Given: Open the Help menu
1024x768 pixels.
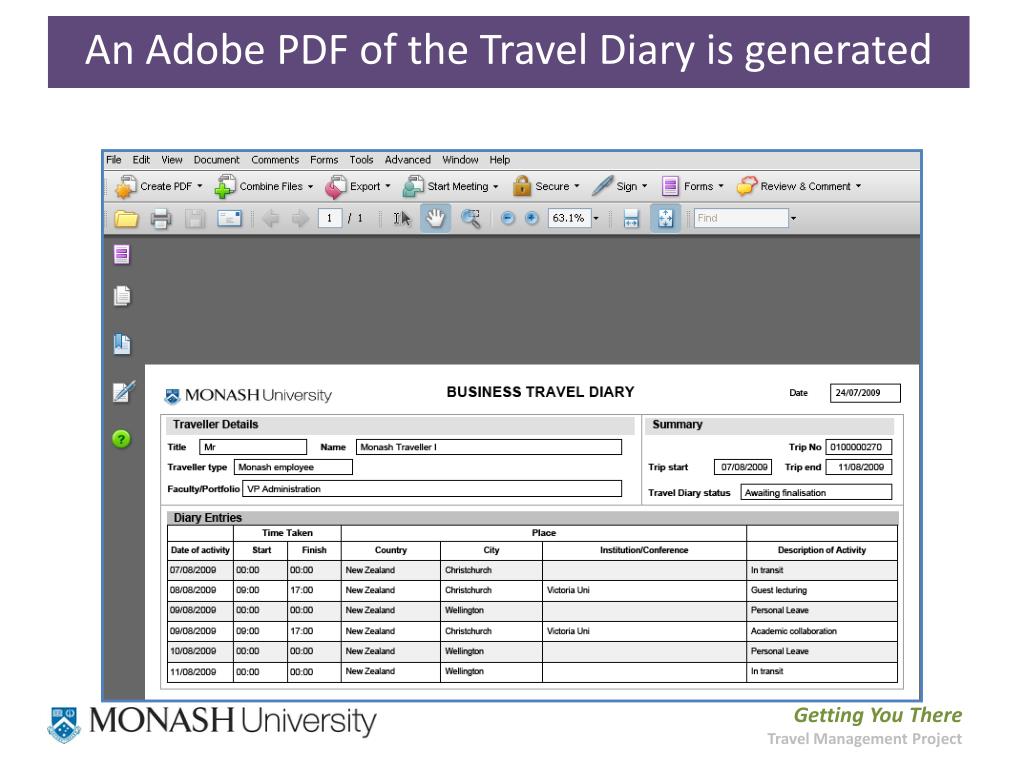Looking at the screenshot, I should (500, 160).
